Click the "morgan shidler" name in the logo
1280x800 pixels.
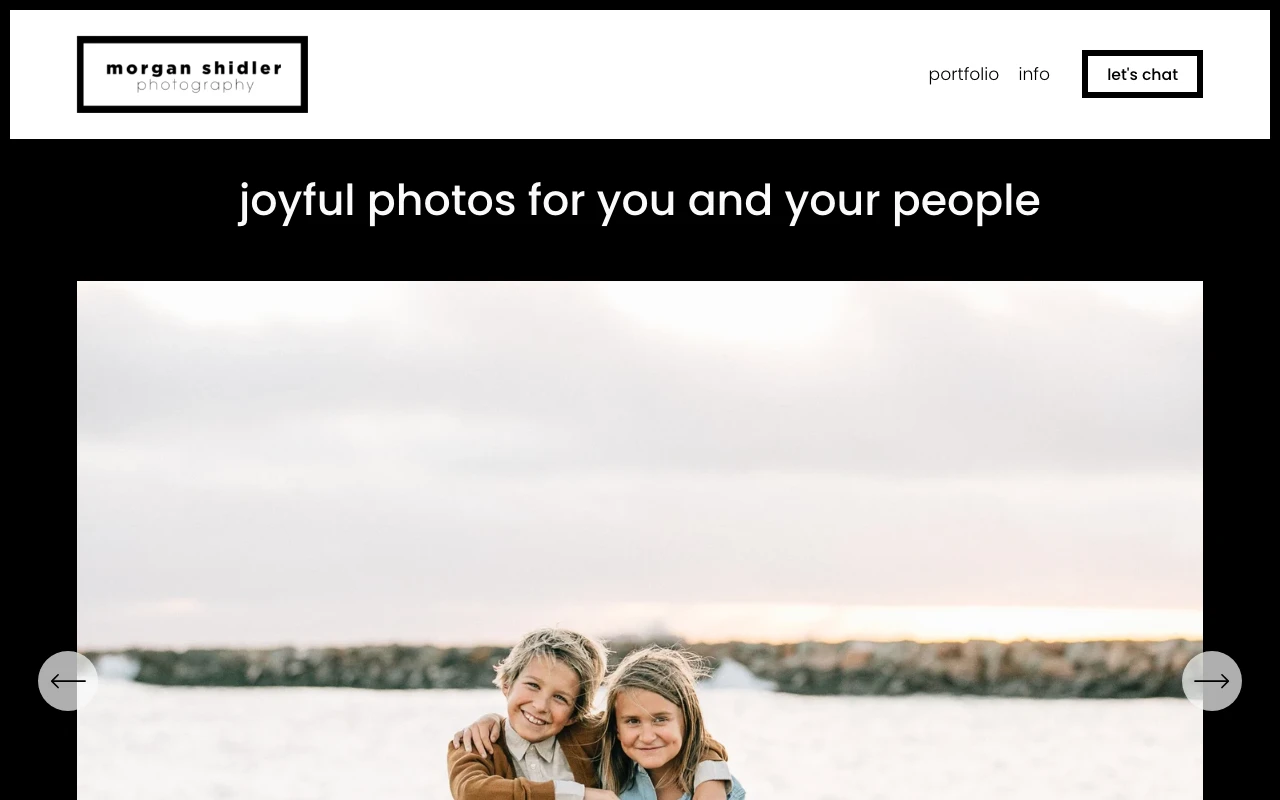point(194,69)
